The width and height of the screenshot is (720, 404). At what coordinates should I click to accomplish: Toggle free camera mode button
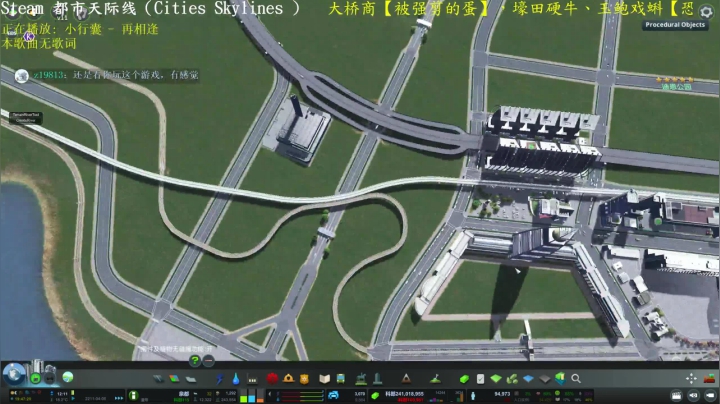pos(693,395)
